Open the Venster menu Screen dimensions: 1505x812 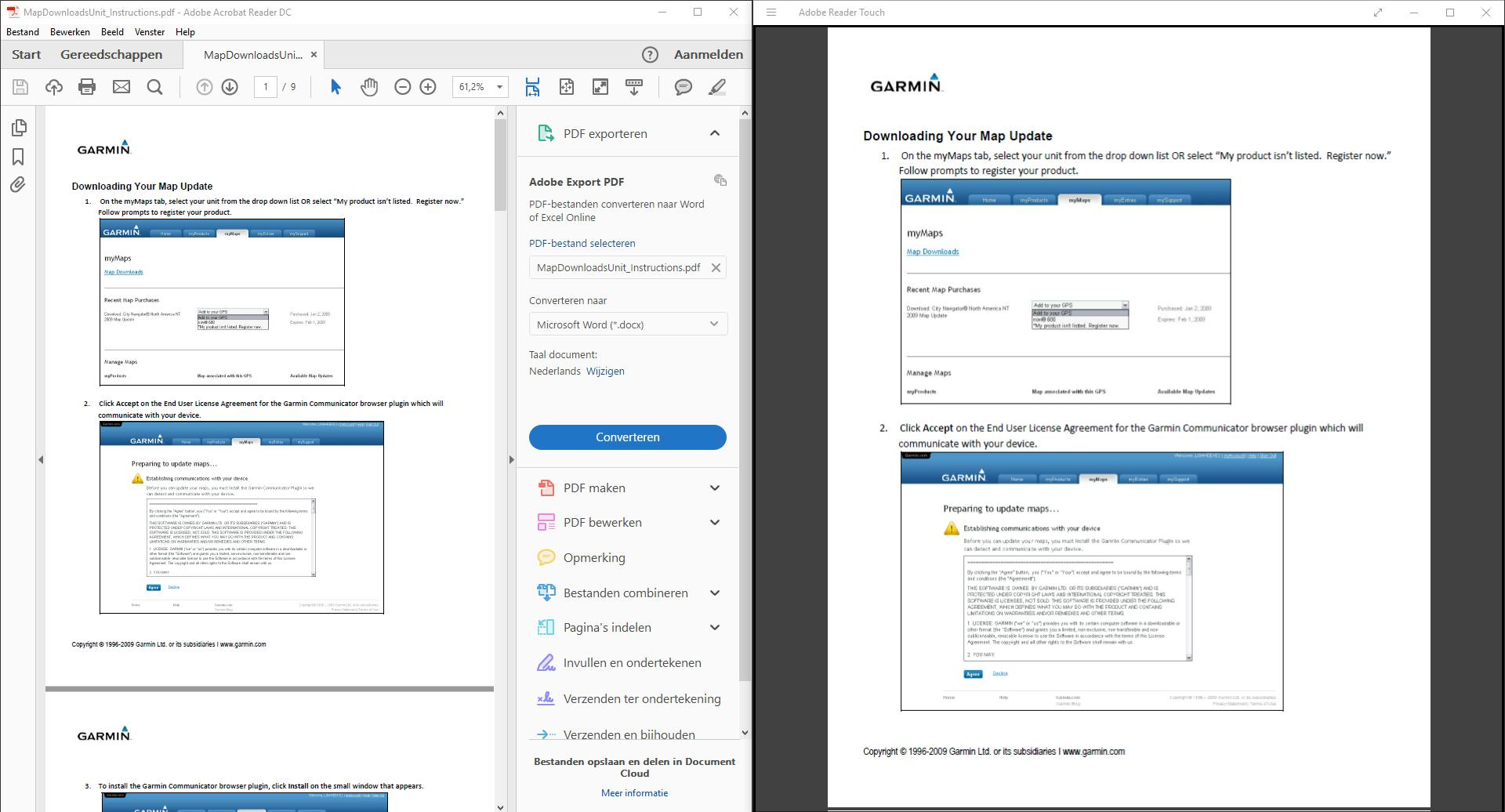[150, 32]
